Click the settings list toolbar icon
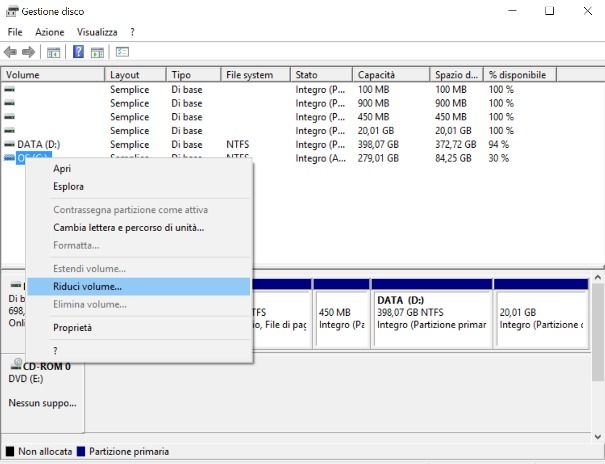Image resolution: width=605 pixels, height=464 pixels. click(x=122, y=52)
